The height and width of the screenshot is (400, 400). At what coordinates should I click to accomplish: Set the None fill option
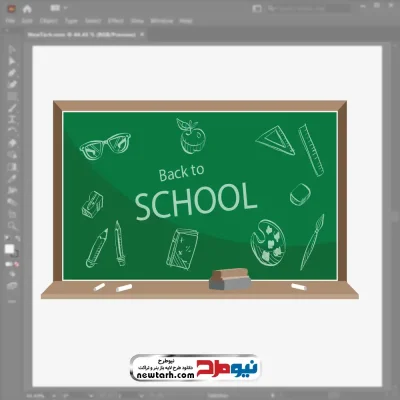(17, 264)
